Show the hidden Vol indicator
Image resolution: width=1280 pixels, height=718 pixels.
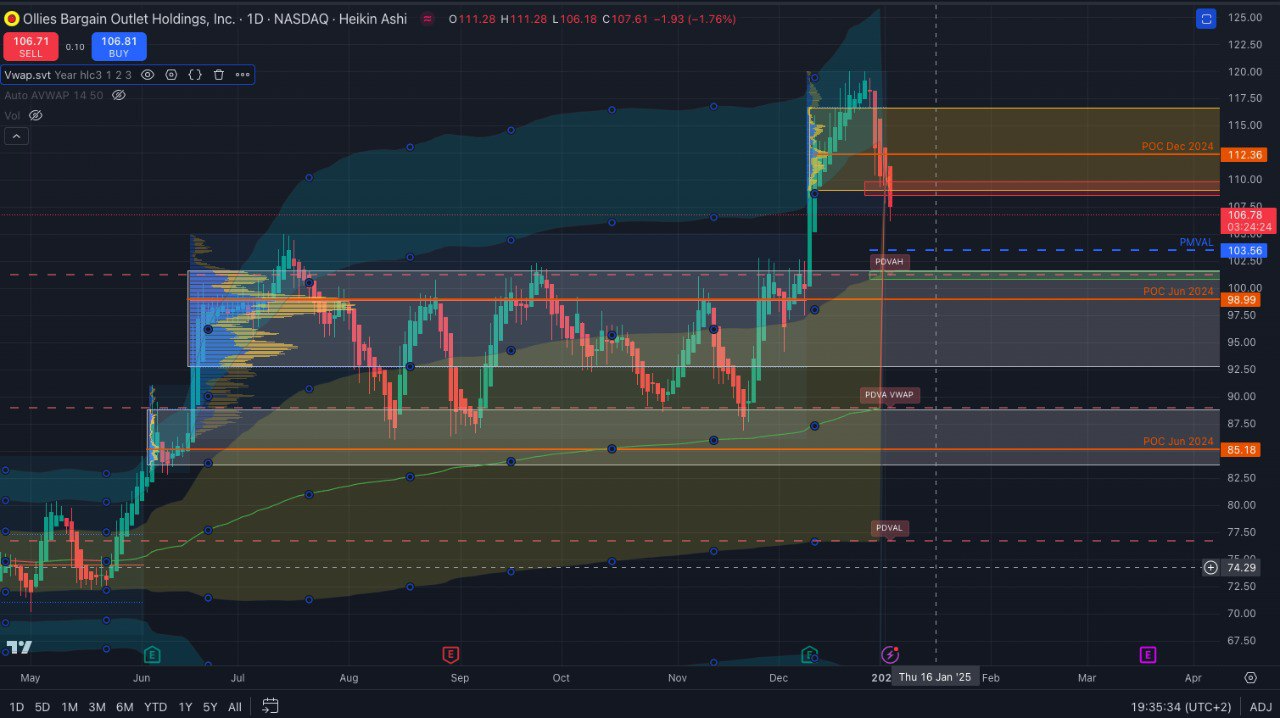[36, 116]
